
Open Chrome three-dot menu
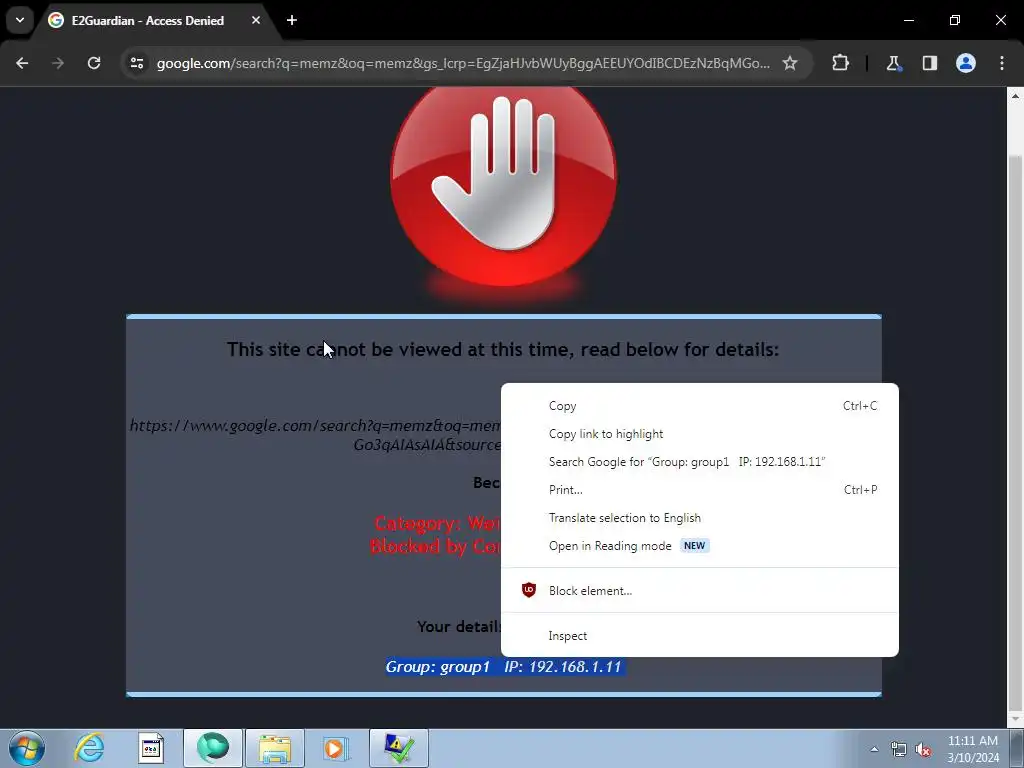[x=1002, y=63]
